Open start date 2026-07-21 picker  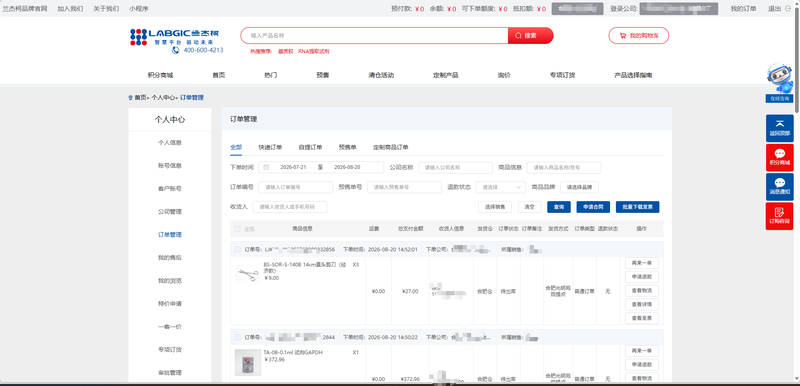(293, 167)
